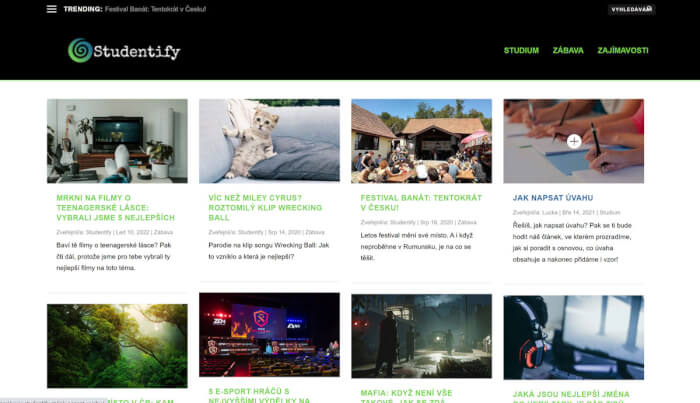Open article 5 e-sport hráčů s nejvyššími výdělky
The image size is (700, 403).
click(x=259, y=395)
